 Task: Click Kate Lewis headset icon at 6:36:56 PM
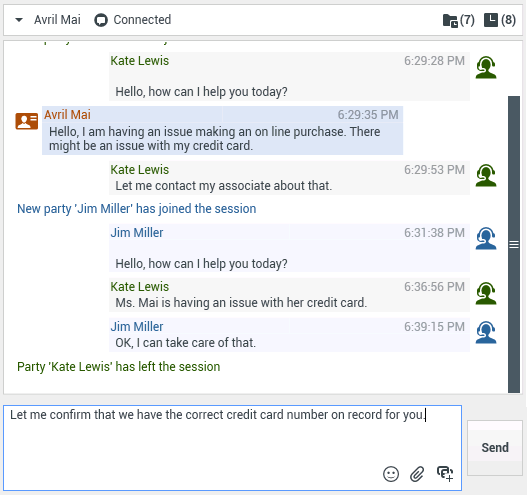[486, 293]
